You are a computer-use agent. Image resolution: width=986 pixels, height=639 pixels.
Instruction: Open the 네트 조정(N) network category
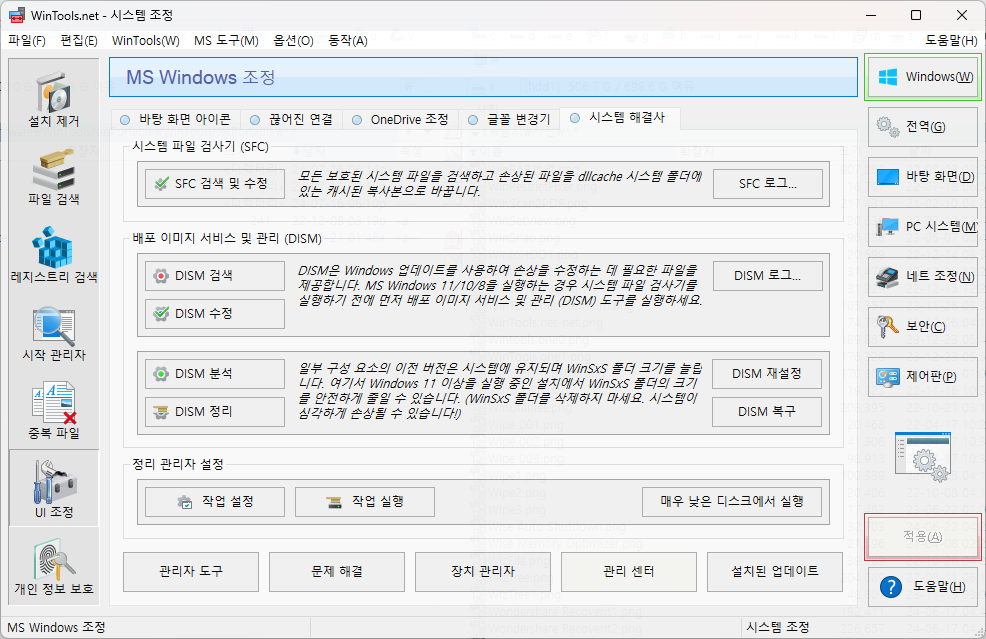pos(922,276)
